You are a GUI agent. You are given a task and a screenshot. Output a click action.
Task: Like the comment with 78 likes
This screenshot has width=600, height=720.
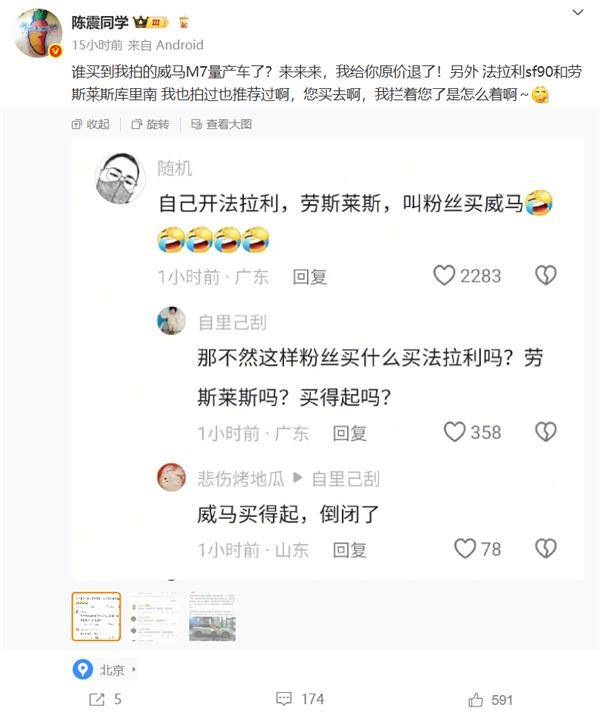(x=465, y=549)
